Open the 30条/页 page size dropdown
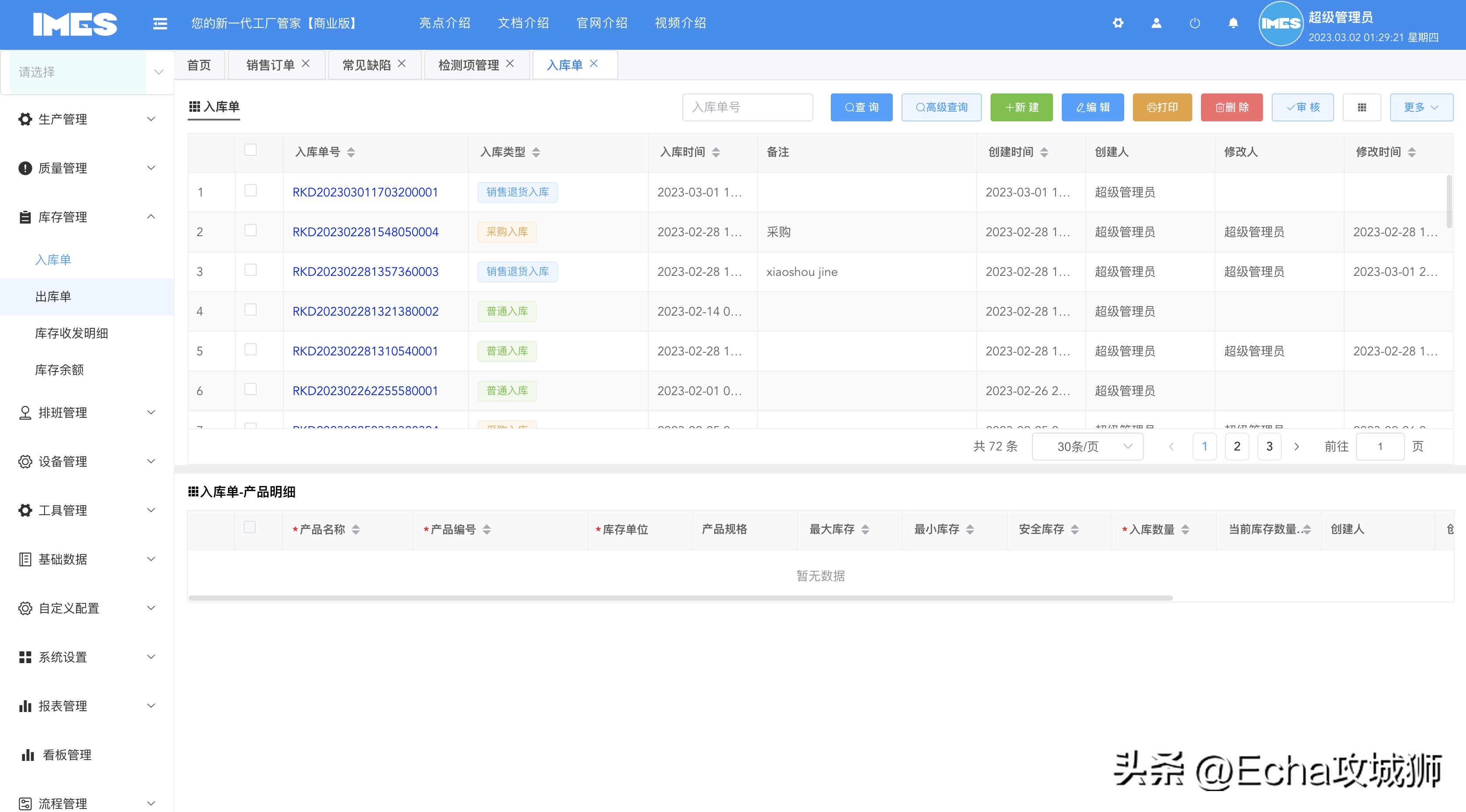This screenshot has height=812, width=1466. [1087, 446]
